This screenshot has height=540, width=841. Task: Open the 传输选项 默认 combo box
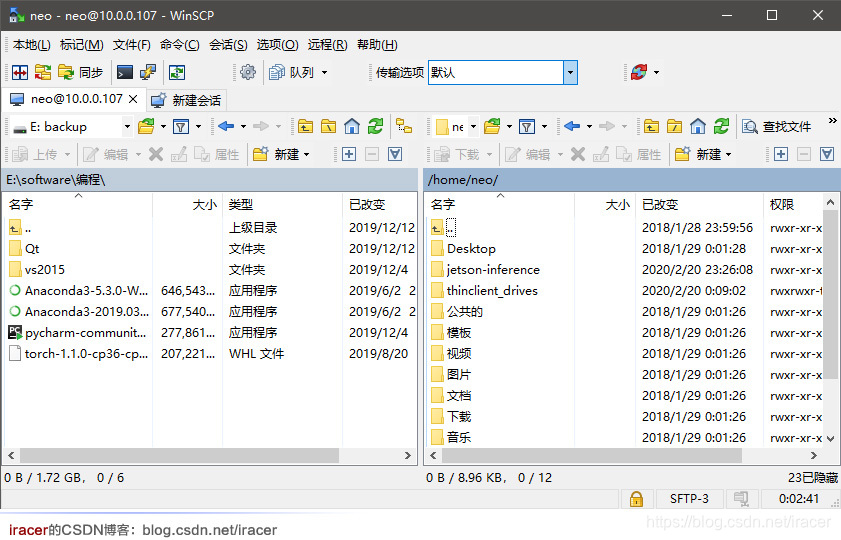(x=503, y=72)
